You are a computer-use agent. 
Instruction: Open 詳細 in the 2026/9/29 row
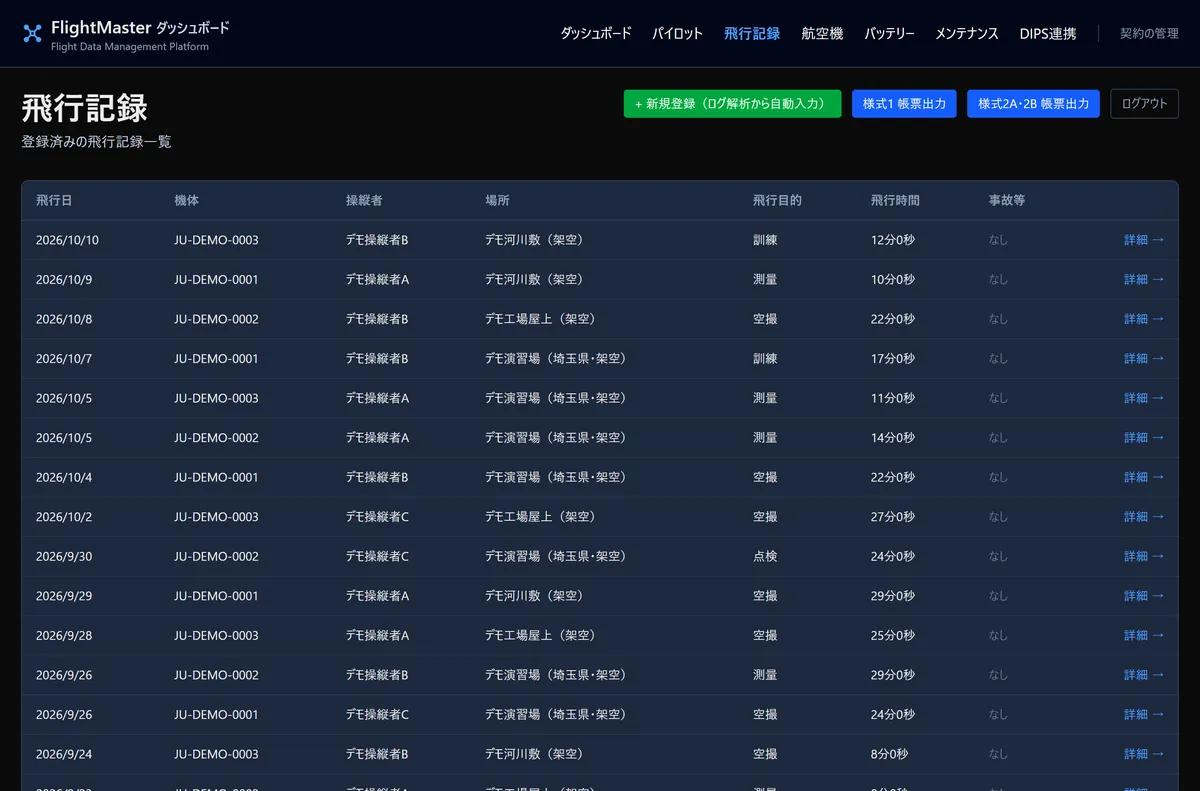[1144, 596]
